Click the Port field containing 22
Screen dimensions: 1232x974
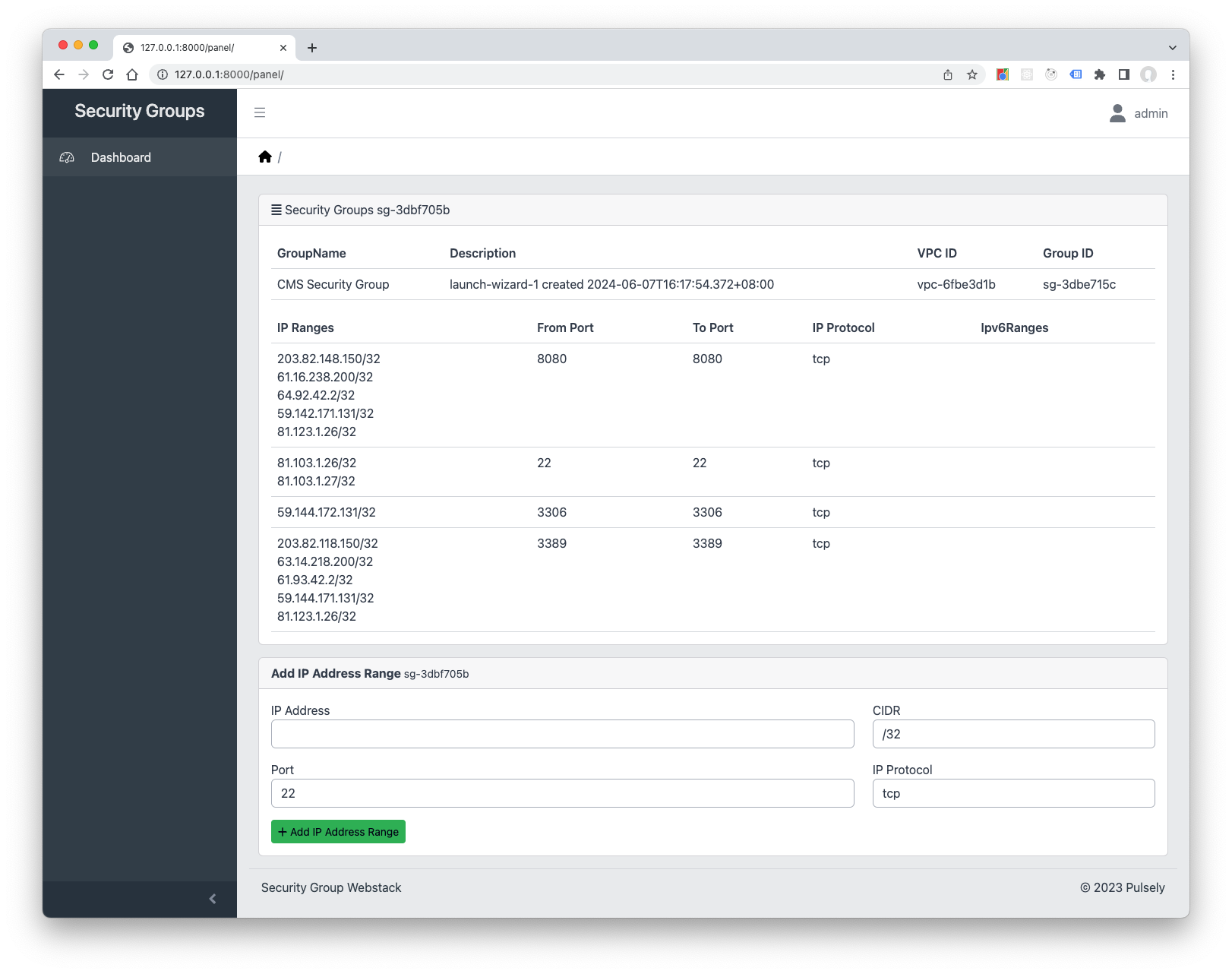pos(562,792)
